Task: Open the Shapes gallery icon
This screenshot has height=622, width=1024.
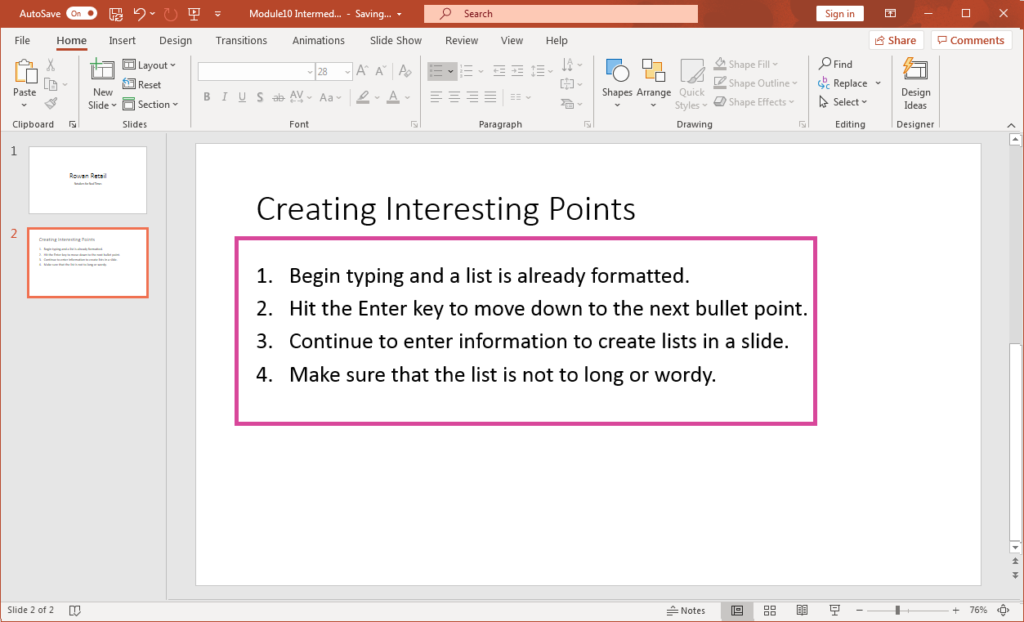Action: [617, 71]
